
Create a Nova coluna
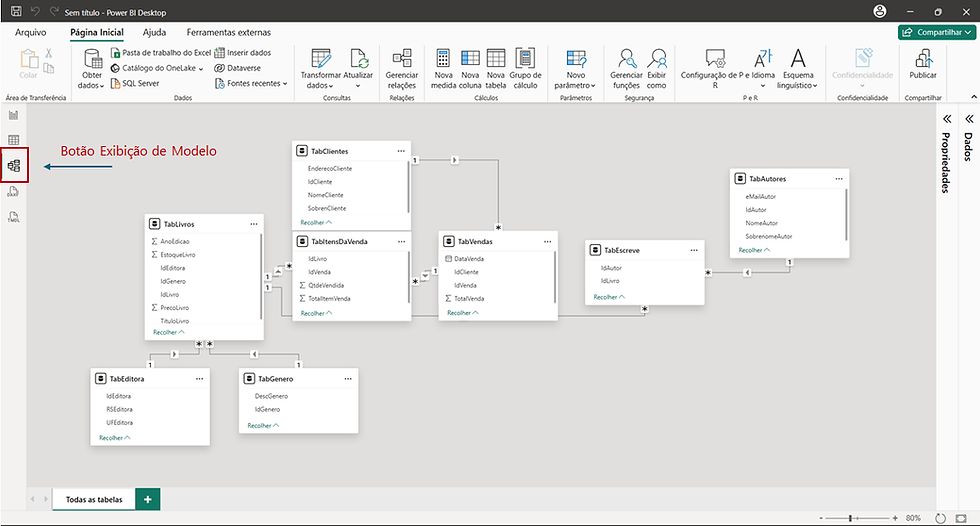(470, 69)
